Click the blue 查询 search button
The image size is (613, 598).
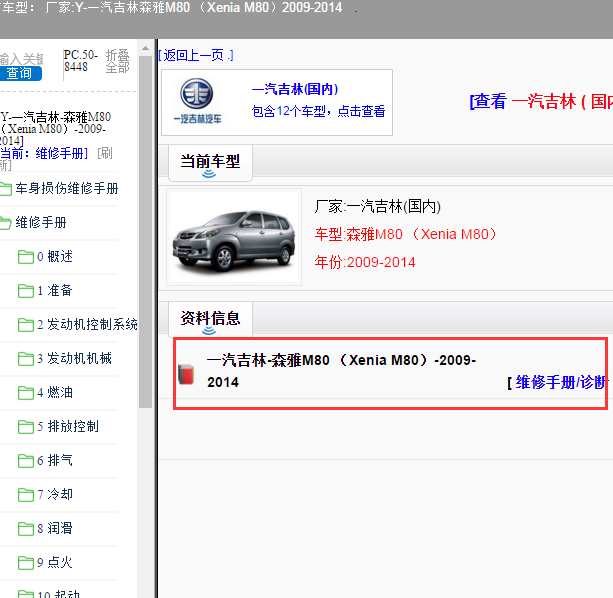[x=20, y=73]
